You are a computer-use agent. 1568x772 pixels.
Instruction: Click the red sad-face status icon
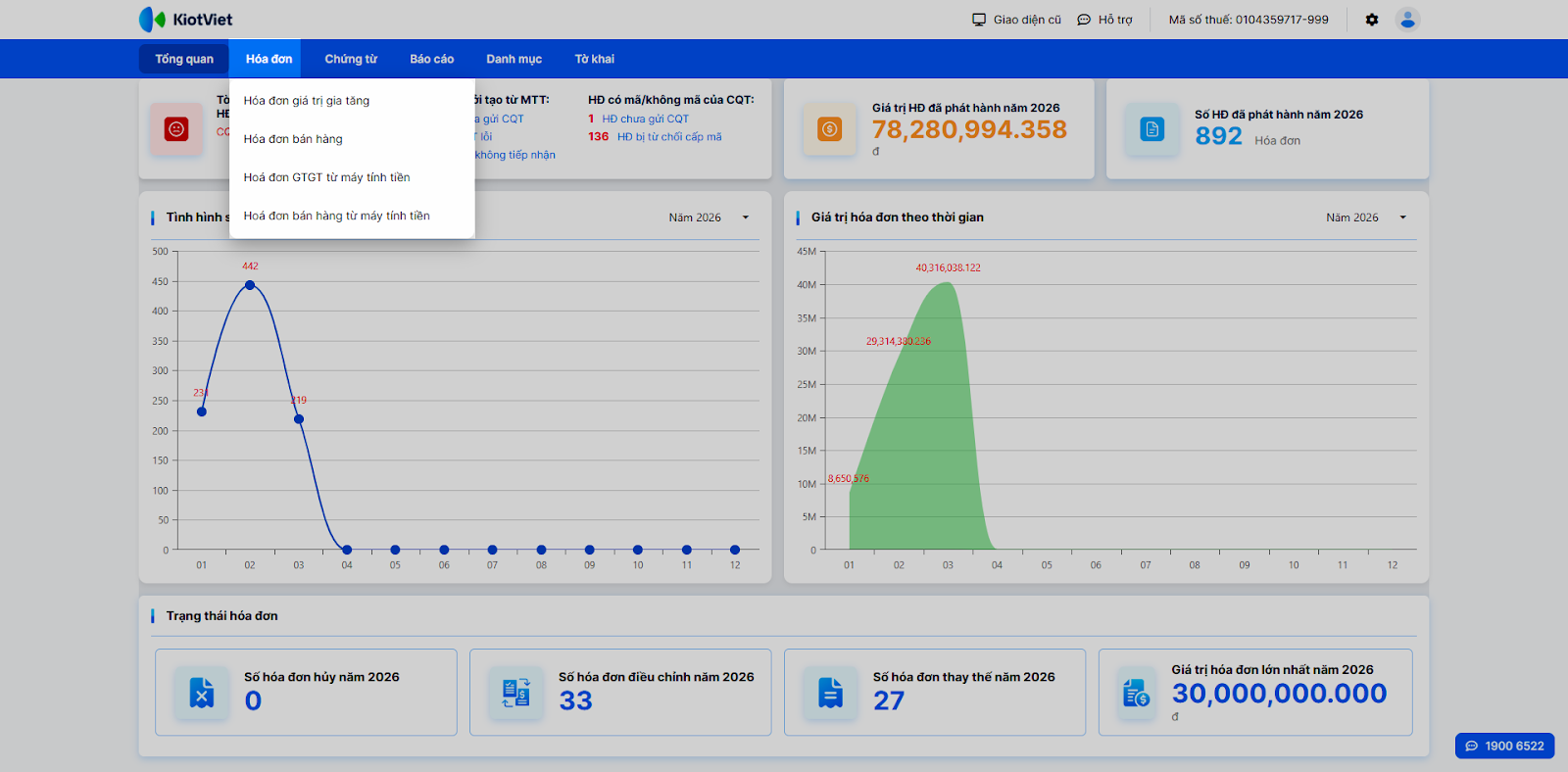[x=176, y=129]
